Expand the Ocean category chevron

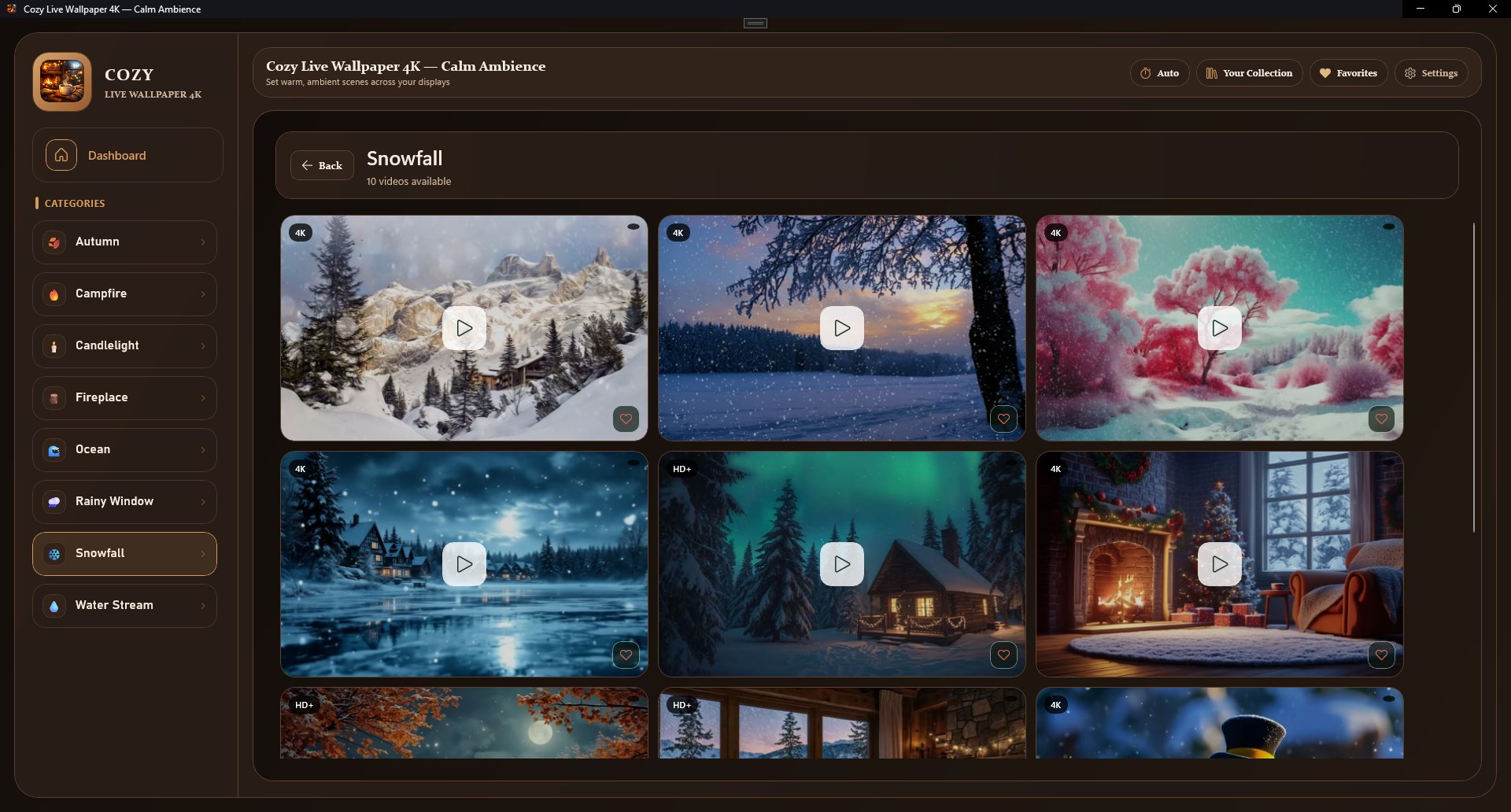click(x=203, y=450)
